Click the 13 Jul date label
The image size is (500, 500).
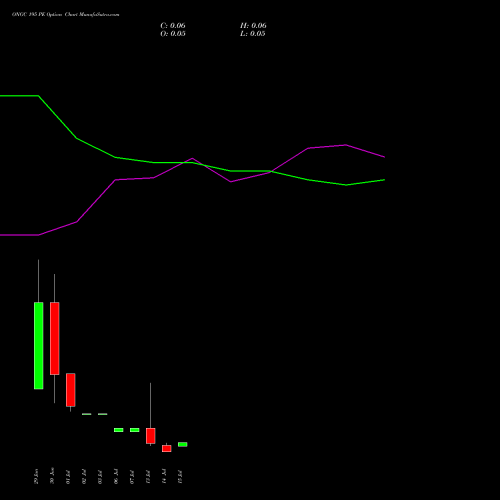[x=148, y=477]
